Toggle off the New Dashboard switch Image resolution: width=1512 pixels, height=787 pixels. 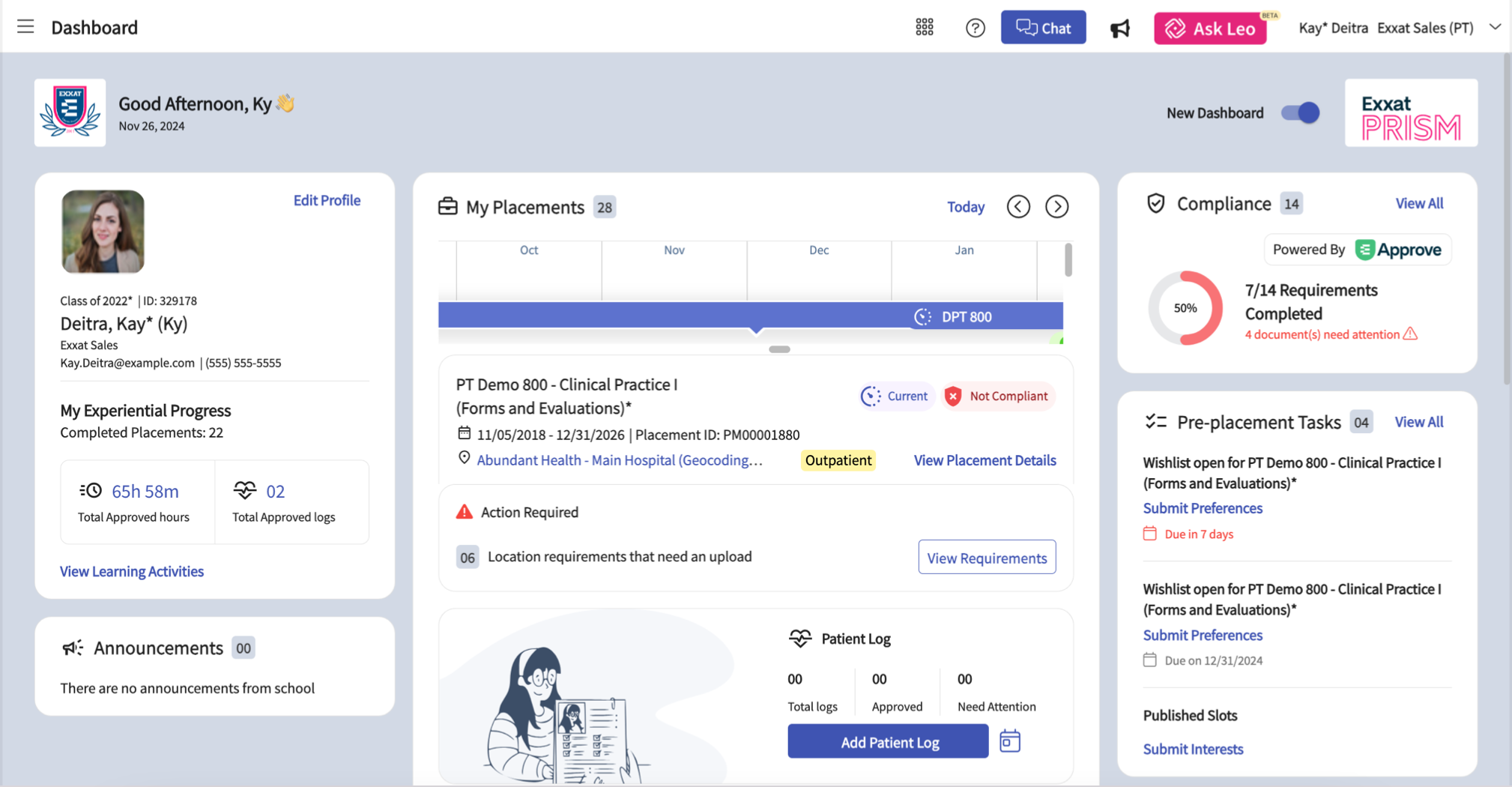click(x=1299, y=112)
